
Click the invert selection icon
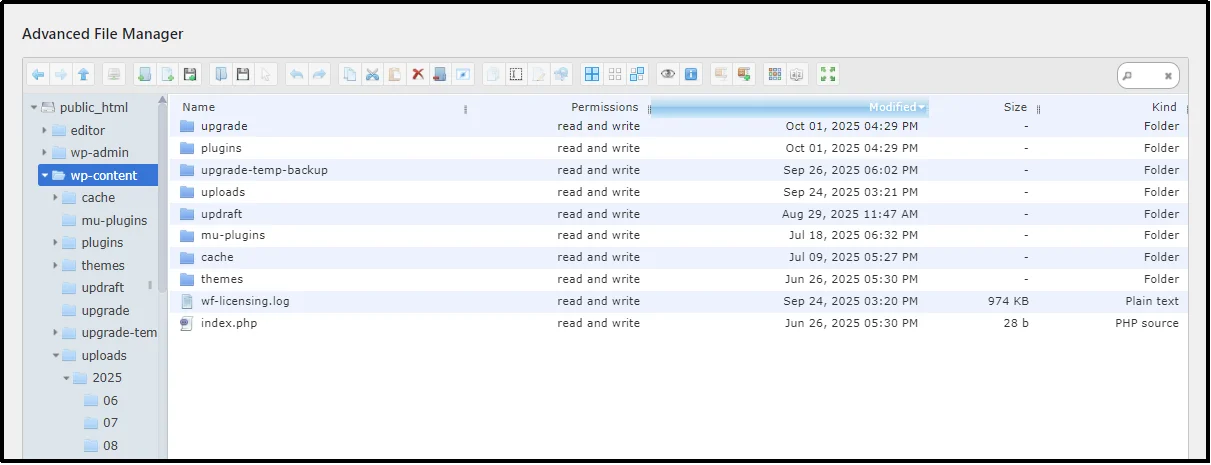tap(637, 74)
